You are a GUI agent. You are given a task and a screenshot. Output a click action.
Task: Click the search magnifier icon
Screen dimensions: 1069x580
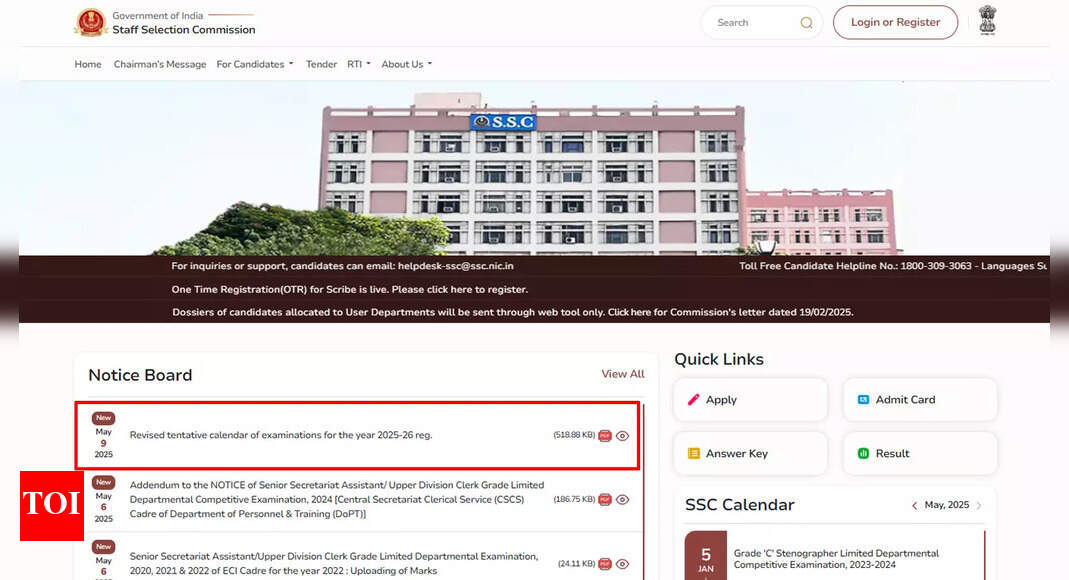pos(807,22)
